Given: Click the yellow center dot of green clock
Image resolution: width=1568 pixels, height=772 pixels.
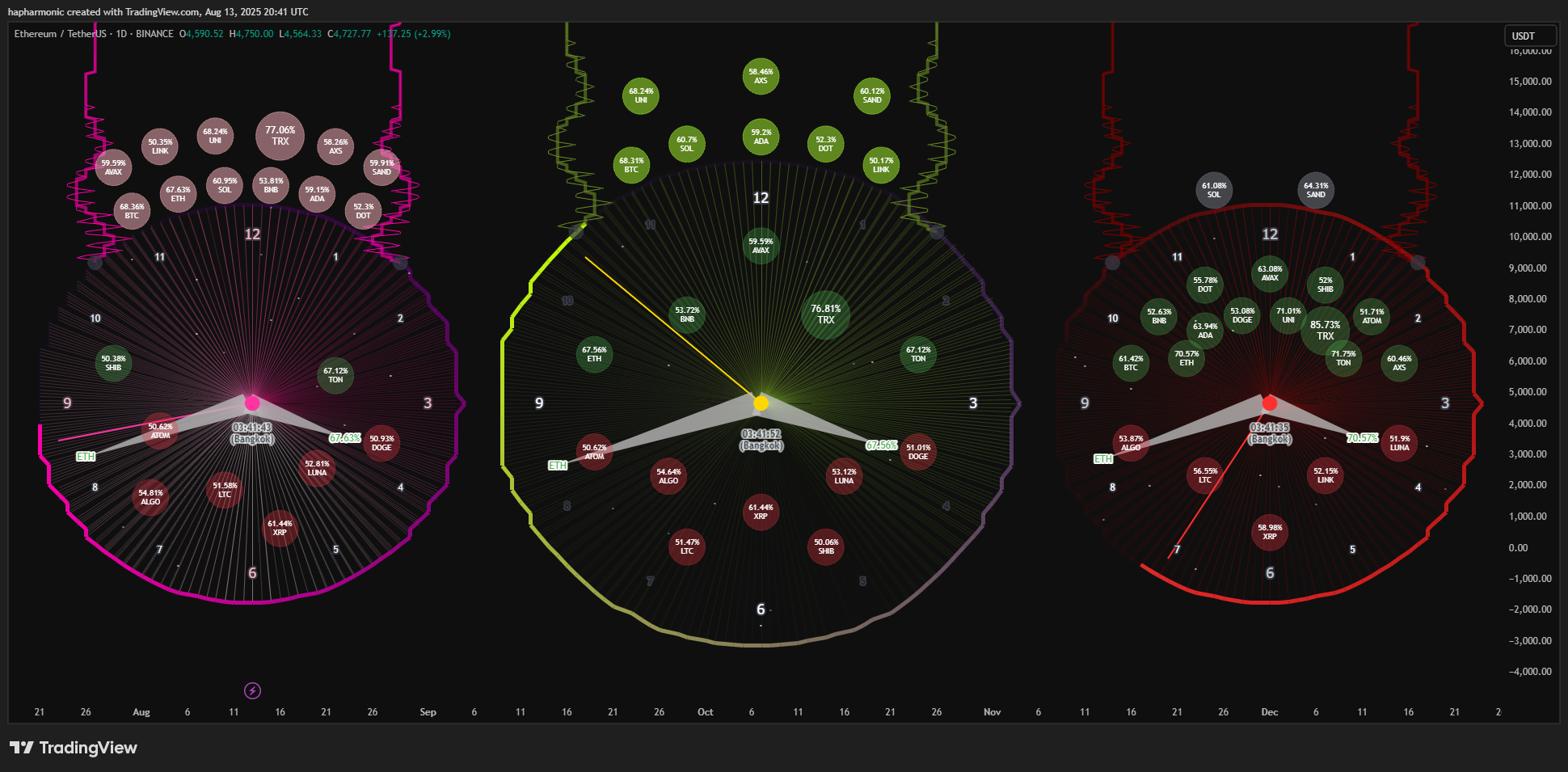Looking at the screenshot, I should coord(761,403).
